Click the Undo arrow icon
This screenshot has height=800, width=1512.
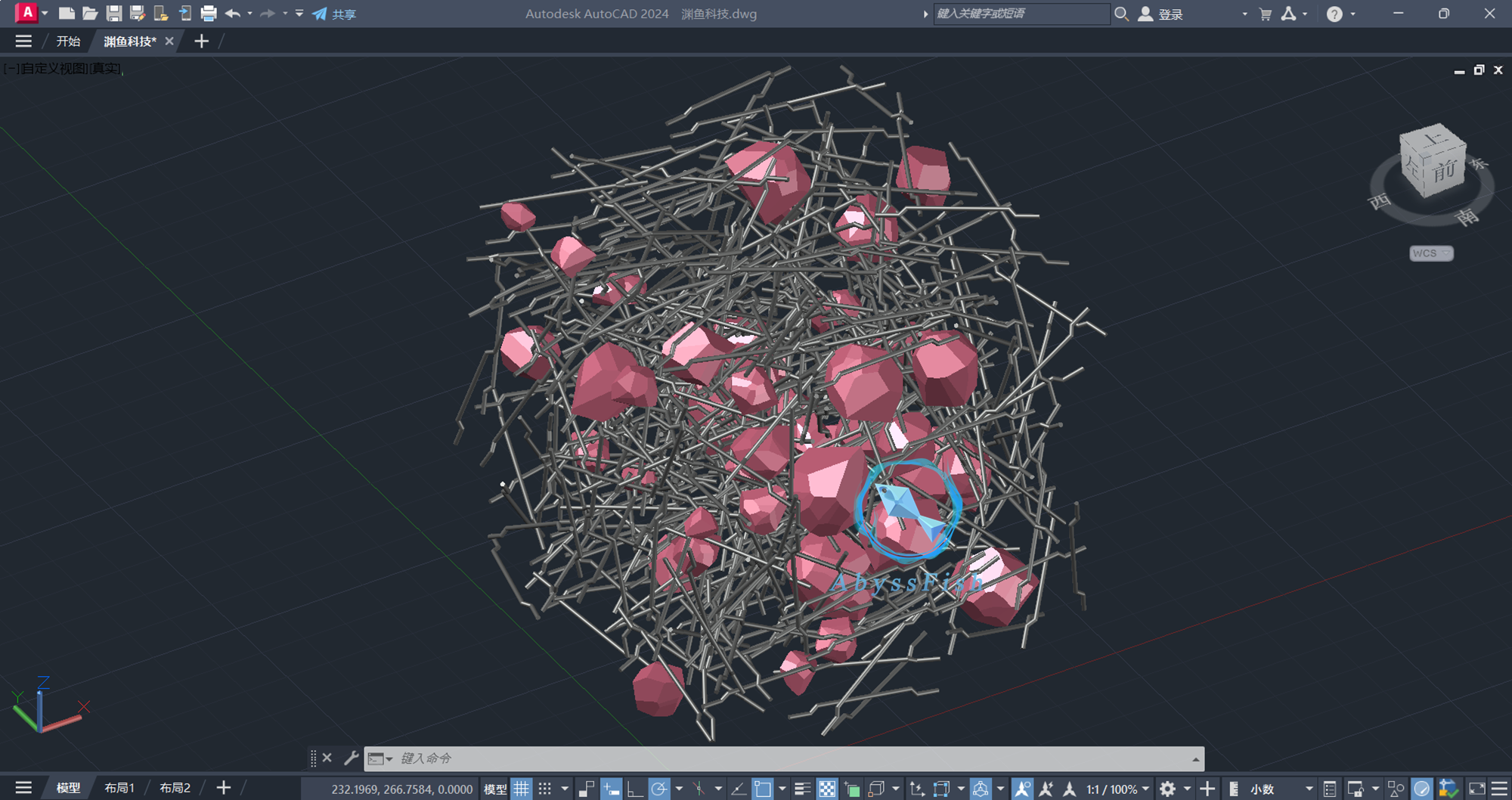pyautogui.click(x=232, y=14)
